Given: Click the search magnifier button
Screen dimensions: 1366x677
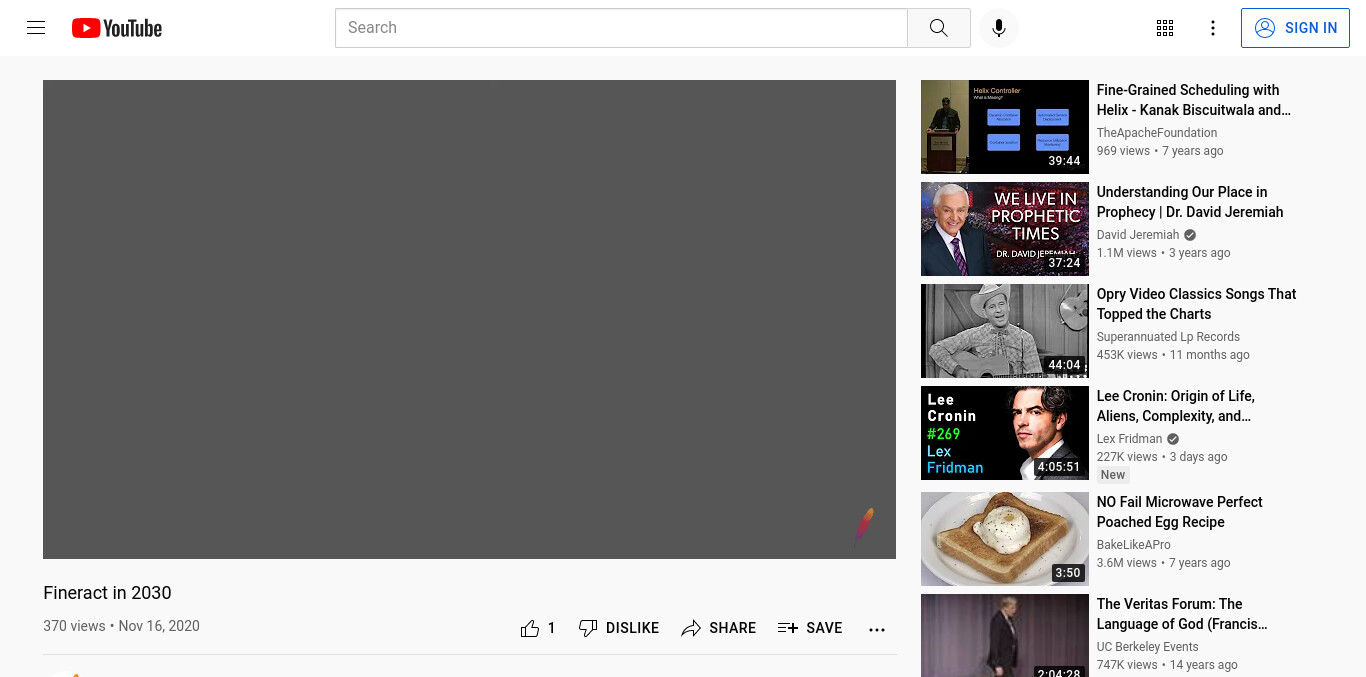Looking at the screenshot, I should (938, 28).
